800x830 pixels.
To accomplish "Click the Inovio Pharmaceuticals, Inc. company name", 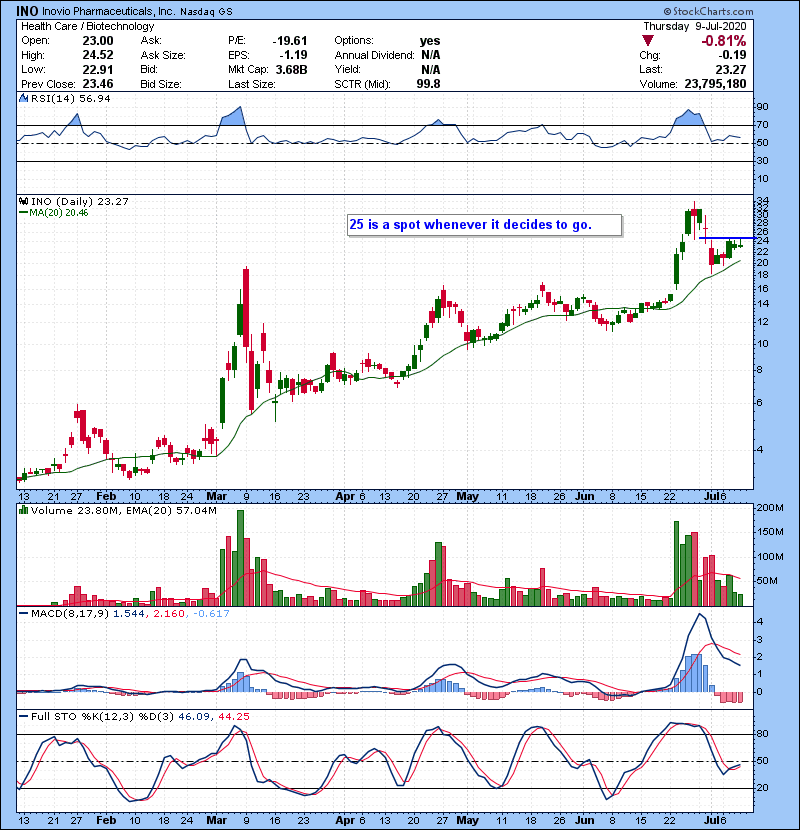I will pos(108,11).
